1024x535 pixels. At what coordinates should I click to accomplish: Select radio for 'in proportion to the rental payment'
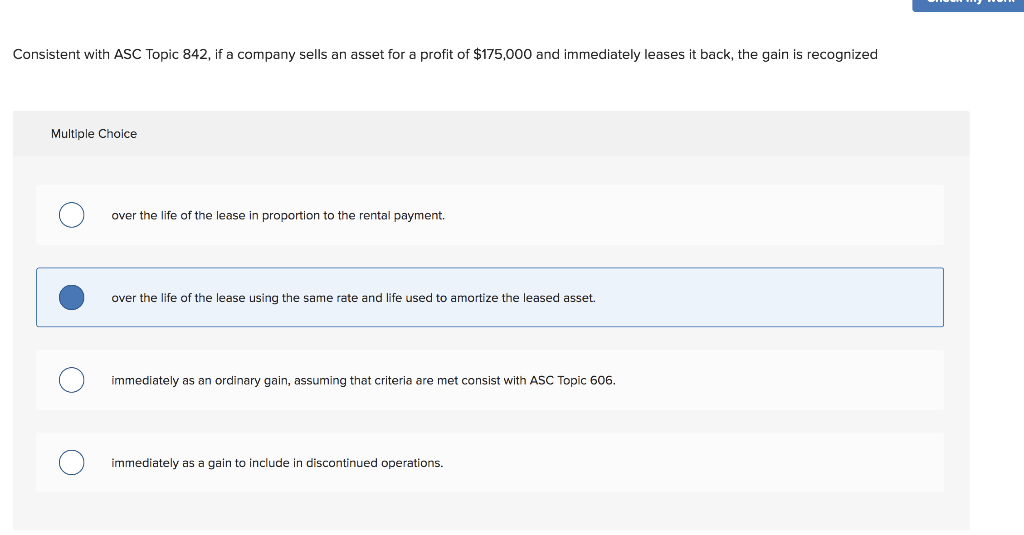click(71, 215)
